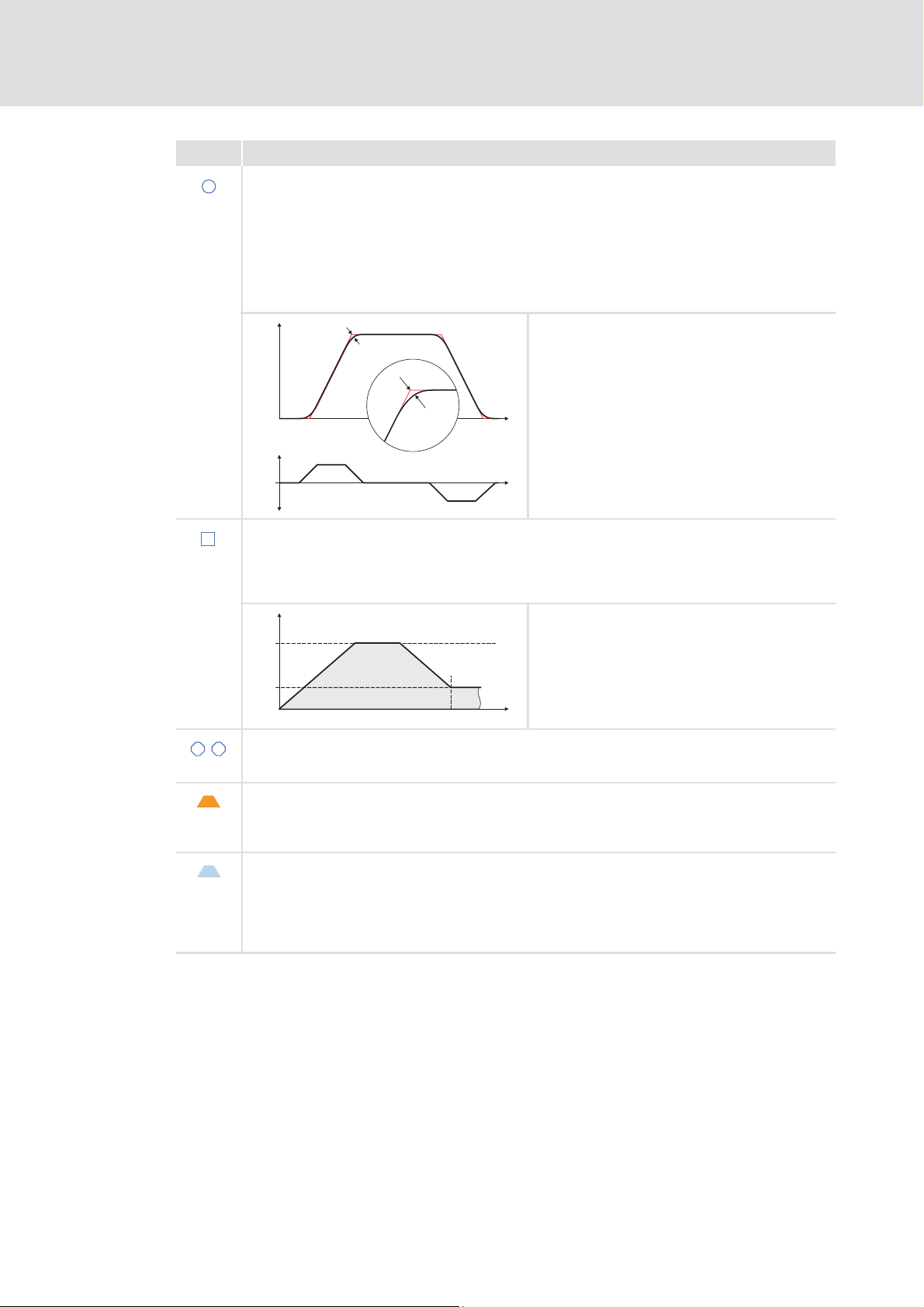Click the narrow gray header cell above symbols
This screenshot has height=1307, width=924.
(208, 153)
